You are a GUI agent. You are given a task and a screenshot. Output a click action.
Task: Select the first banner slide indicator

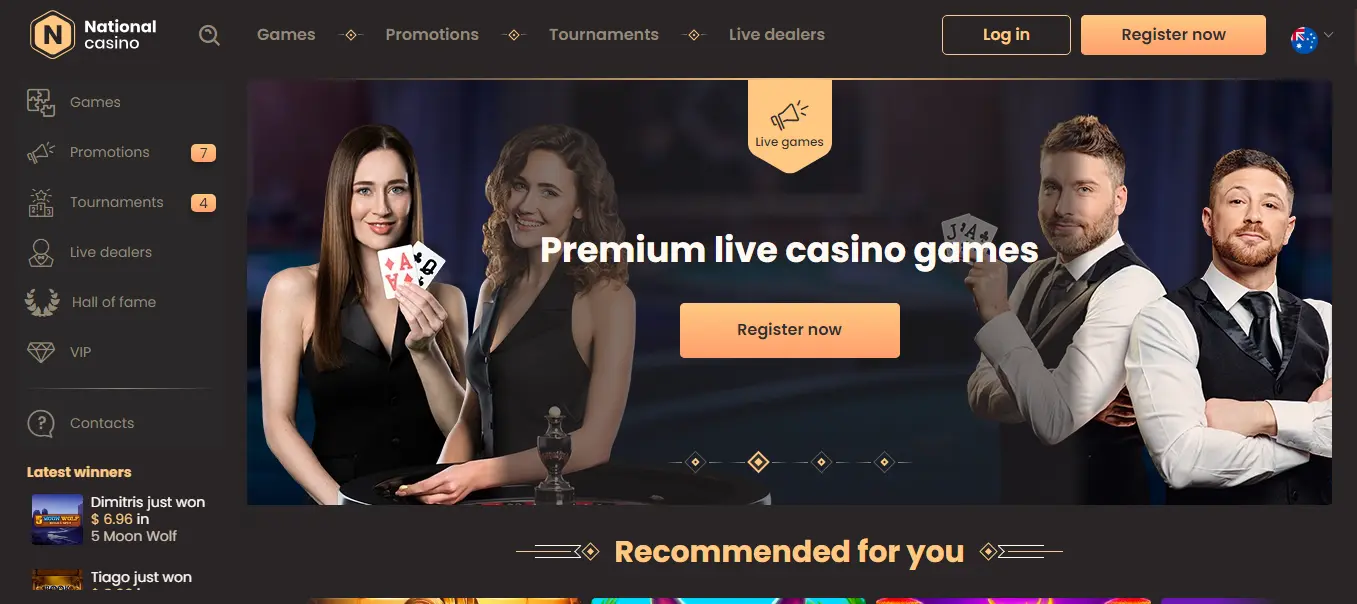click(x=696, y=462)
